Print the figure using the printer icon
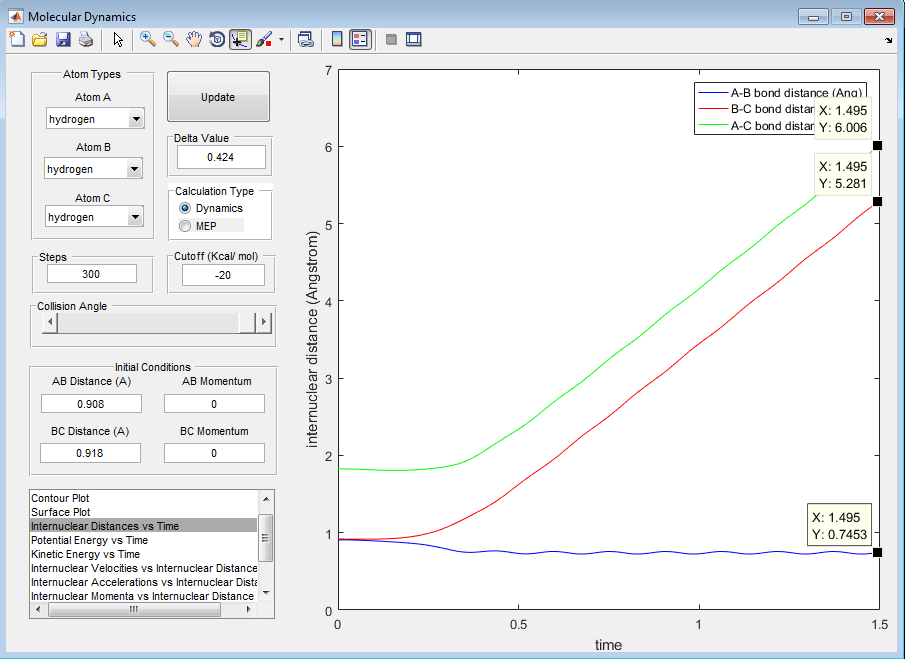The width and height of the screenshot is (906, 659). [86, 39]
